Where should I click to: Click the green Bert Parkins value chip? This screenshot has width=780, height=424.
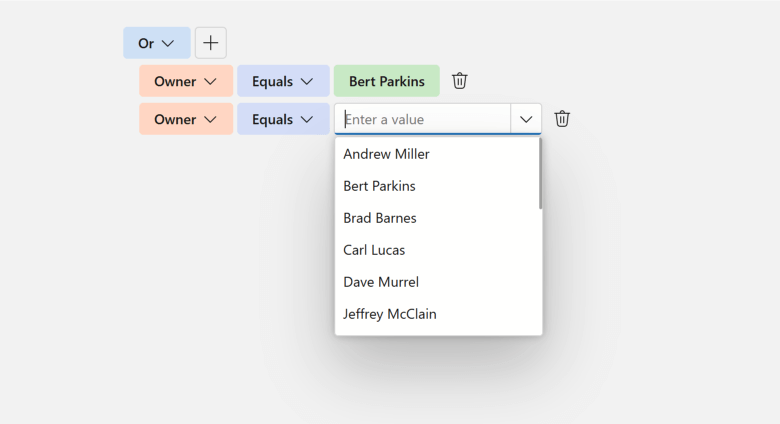click(387, 81)
